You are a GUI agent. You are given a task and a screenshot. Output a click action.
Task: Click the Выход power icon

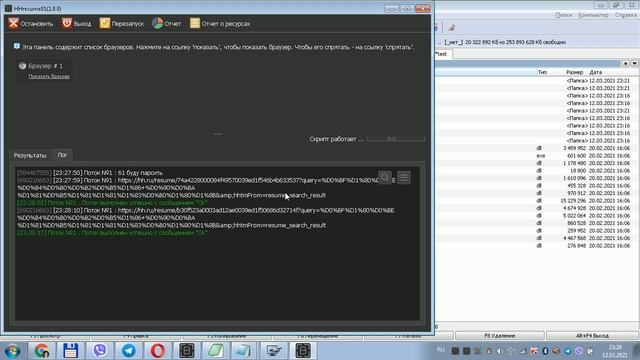pyautogui.click(x=67, y=23)
